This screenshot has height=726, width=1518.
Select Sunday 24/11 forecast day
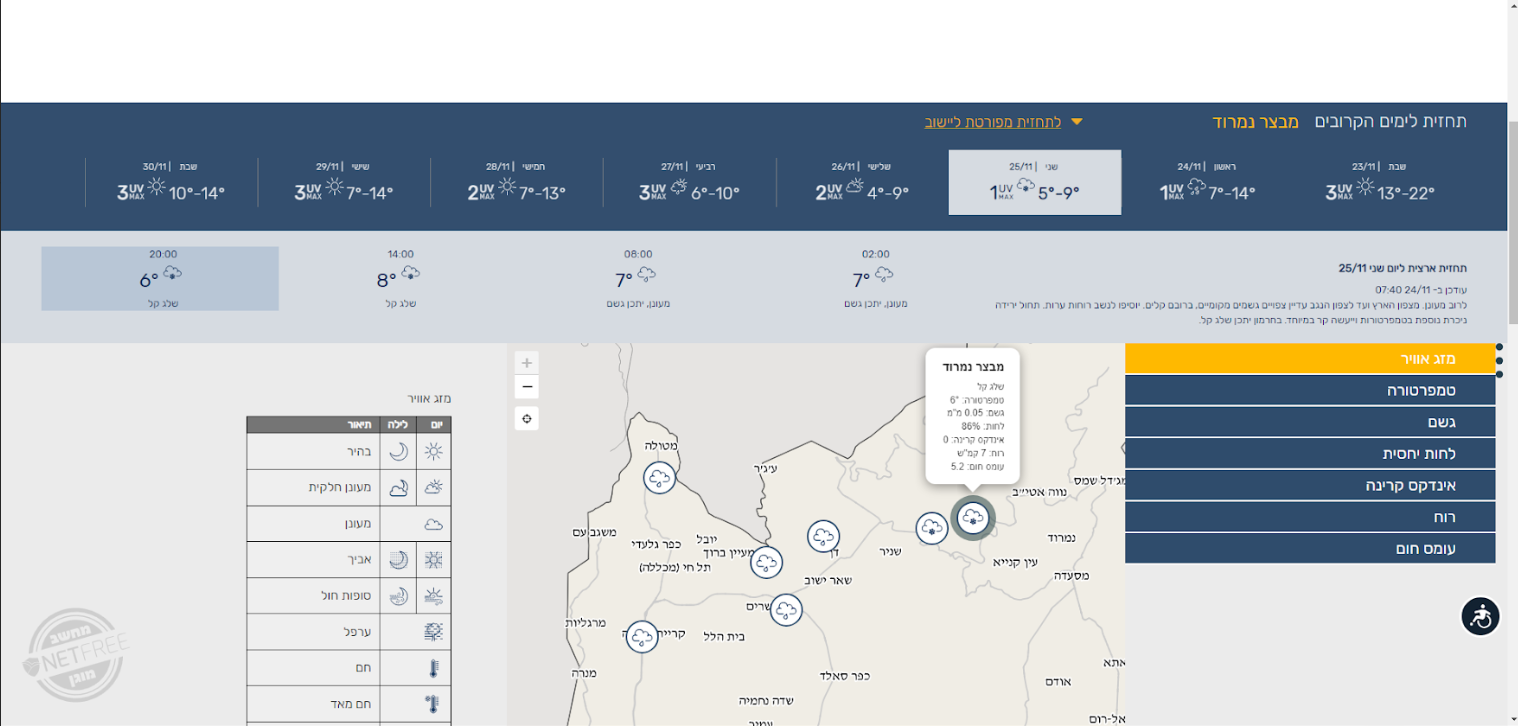[x=1207, y=182]
